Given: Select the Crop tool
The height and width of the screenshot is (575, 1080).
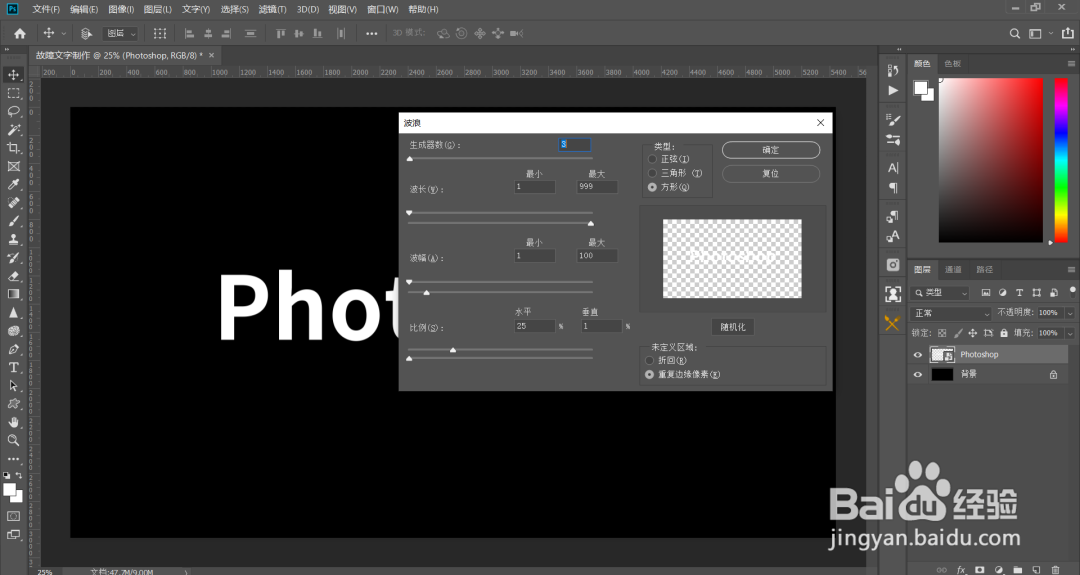Looking at the screenshot, I should [13, 148].
